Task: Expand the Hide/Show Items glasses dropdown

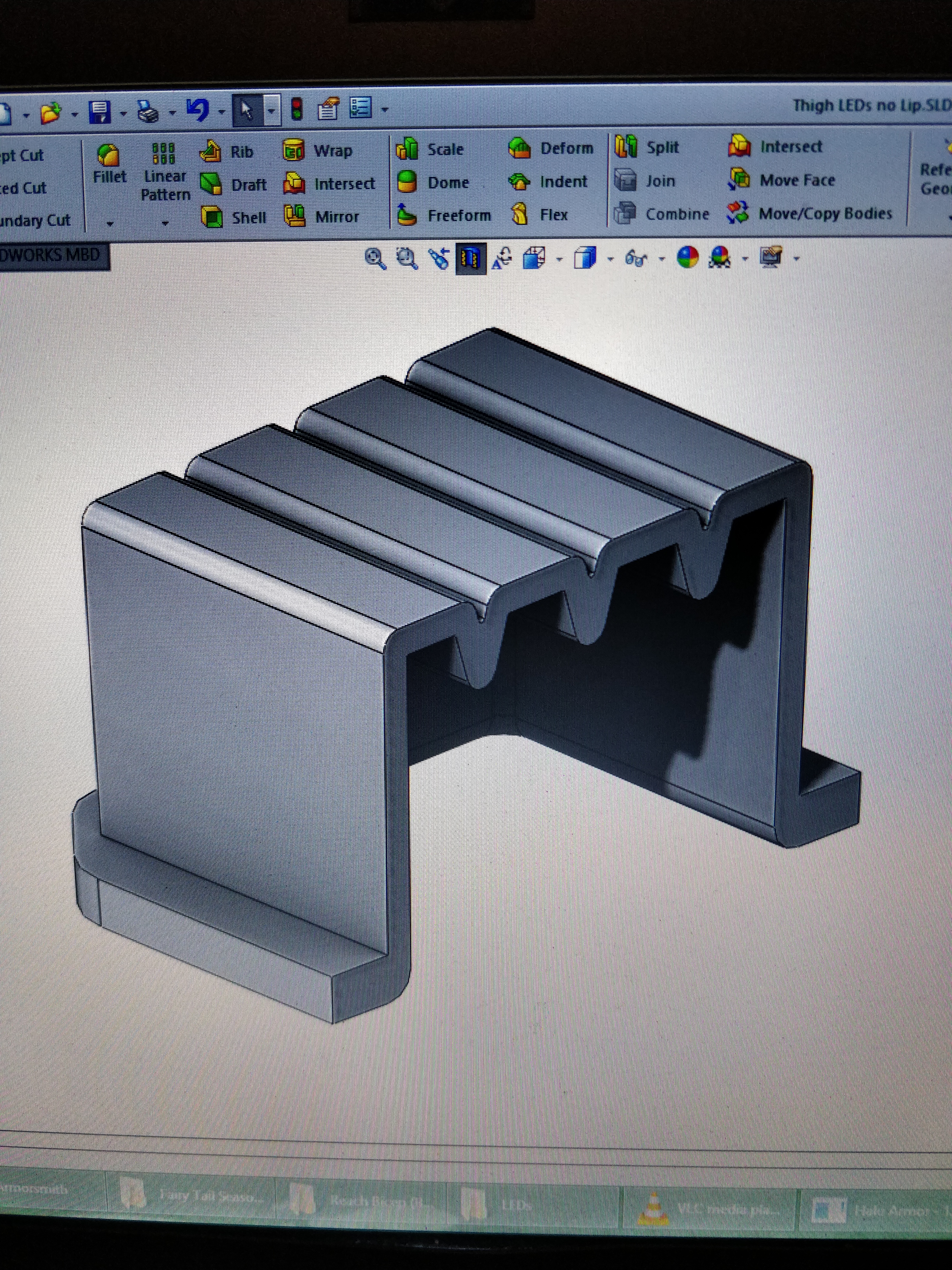Action: click(x=662, y=260)
